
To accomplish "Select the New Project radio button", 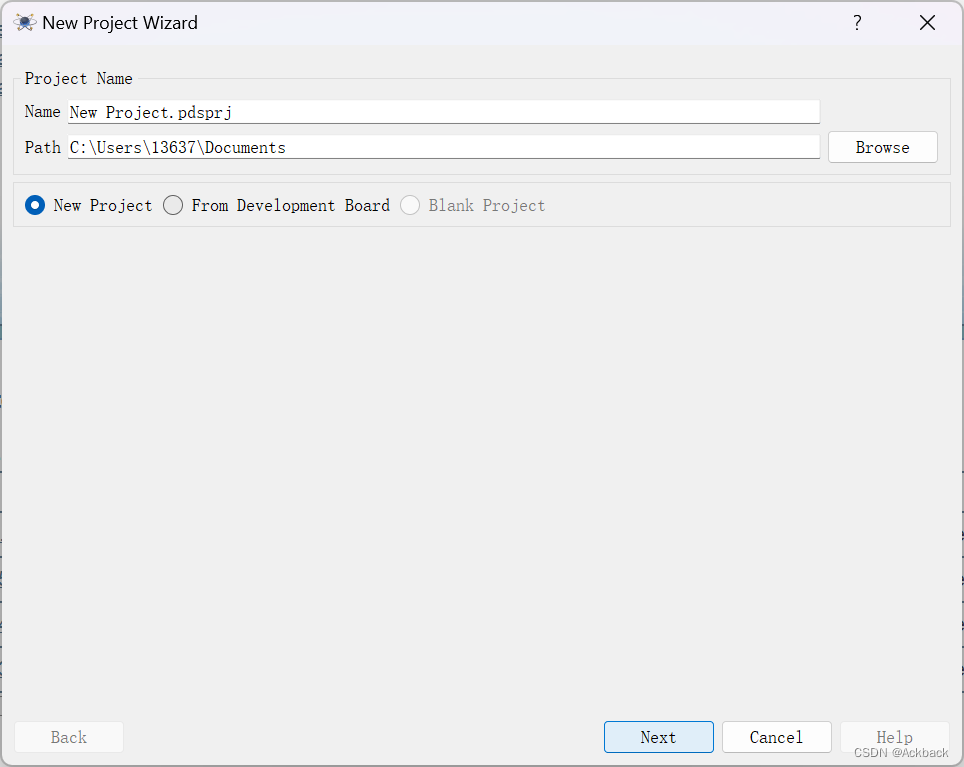I will (35, 205).
